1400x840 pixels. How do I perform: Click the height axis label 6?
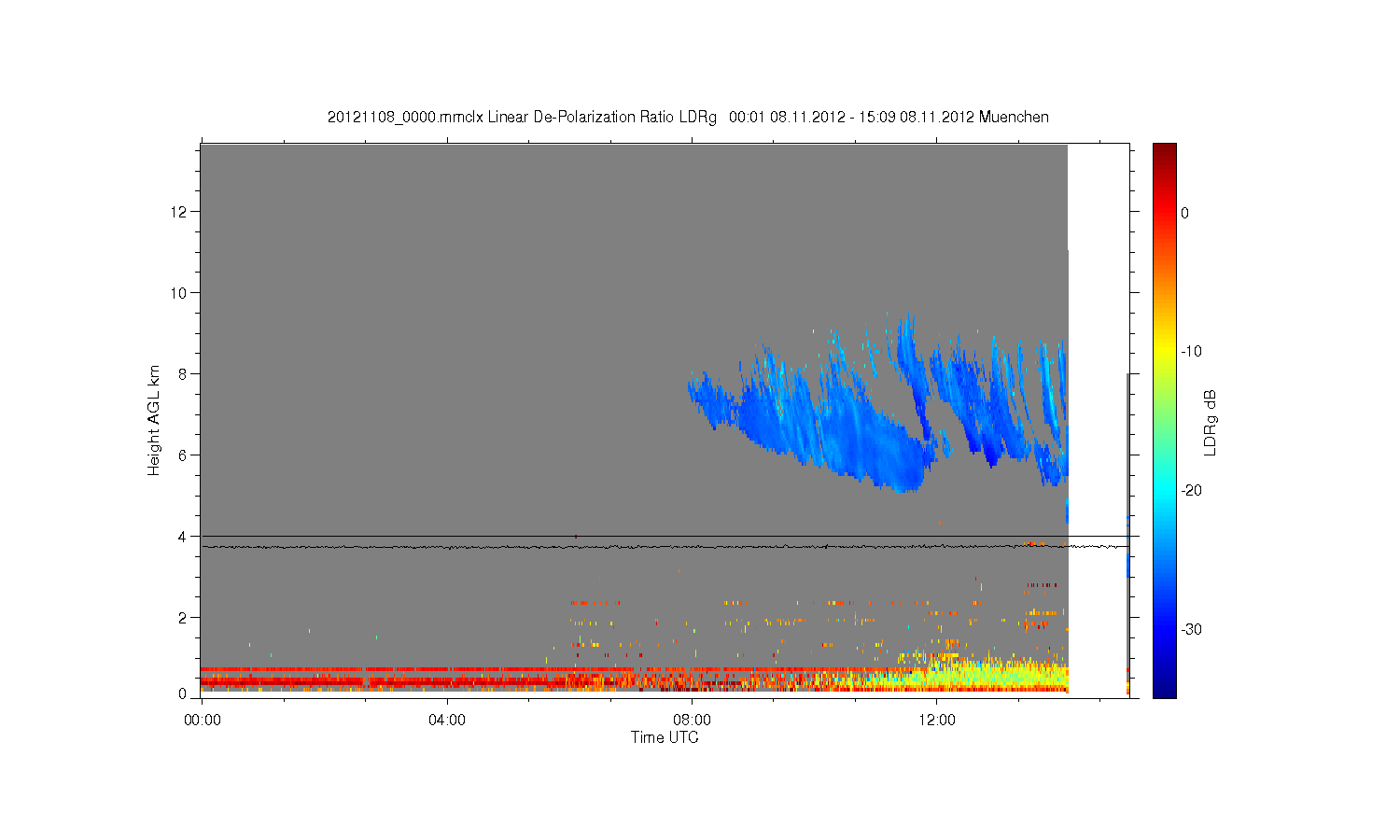tap(183, 455)
